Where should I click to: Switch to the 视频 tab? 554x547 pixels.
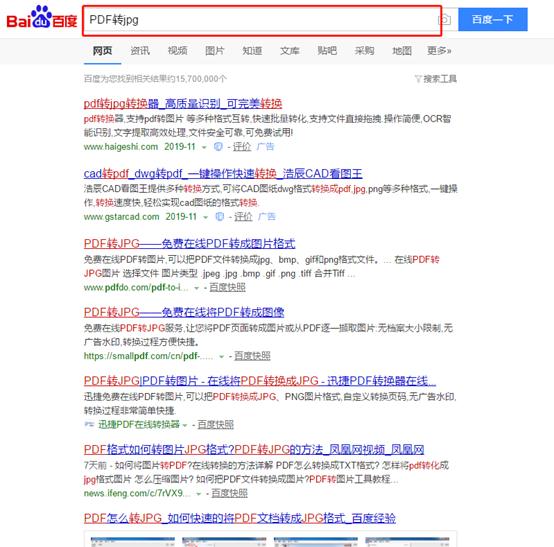point(177,51)
